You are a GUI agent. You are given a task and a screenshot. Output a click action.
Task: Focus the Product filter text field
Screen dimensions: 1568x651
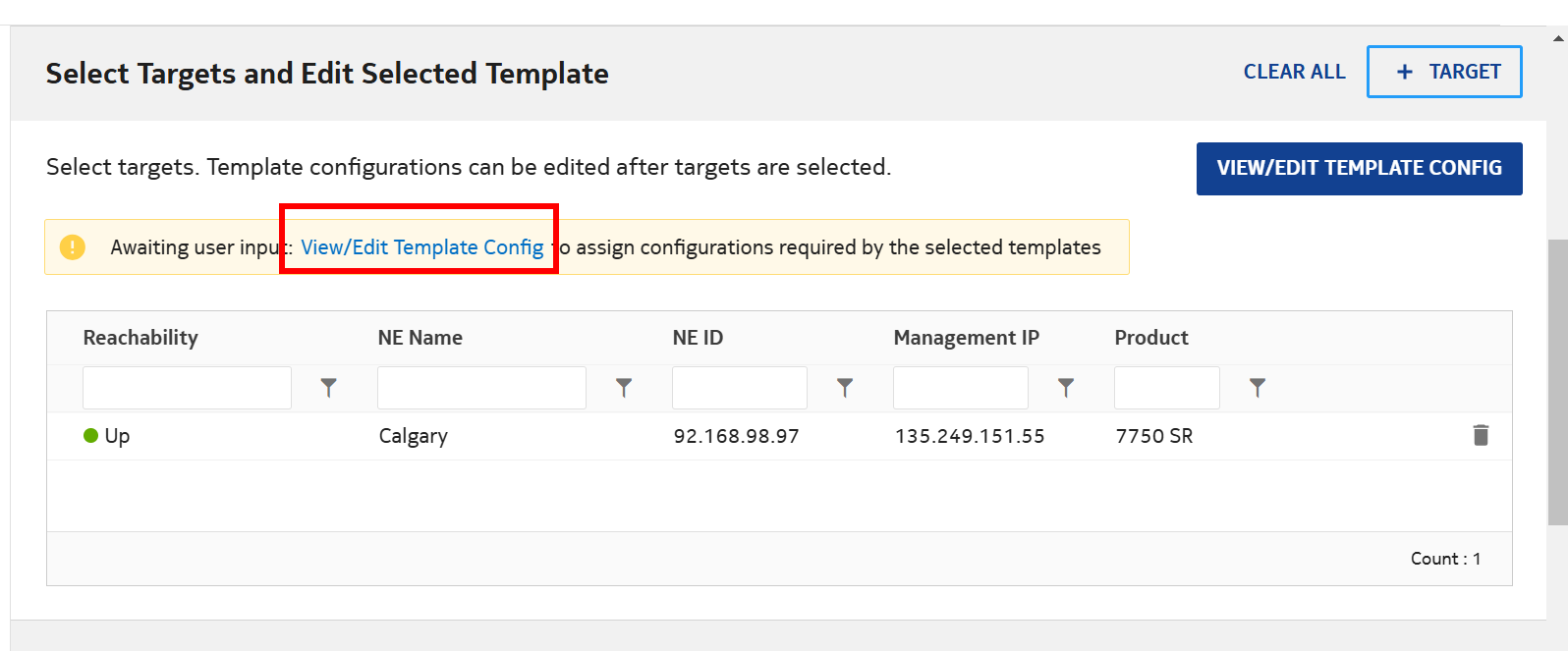1166,388
